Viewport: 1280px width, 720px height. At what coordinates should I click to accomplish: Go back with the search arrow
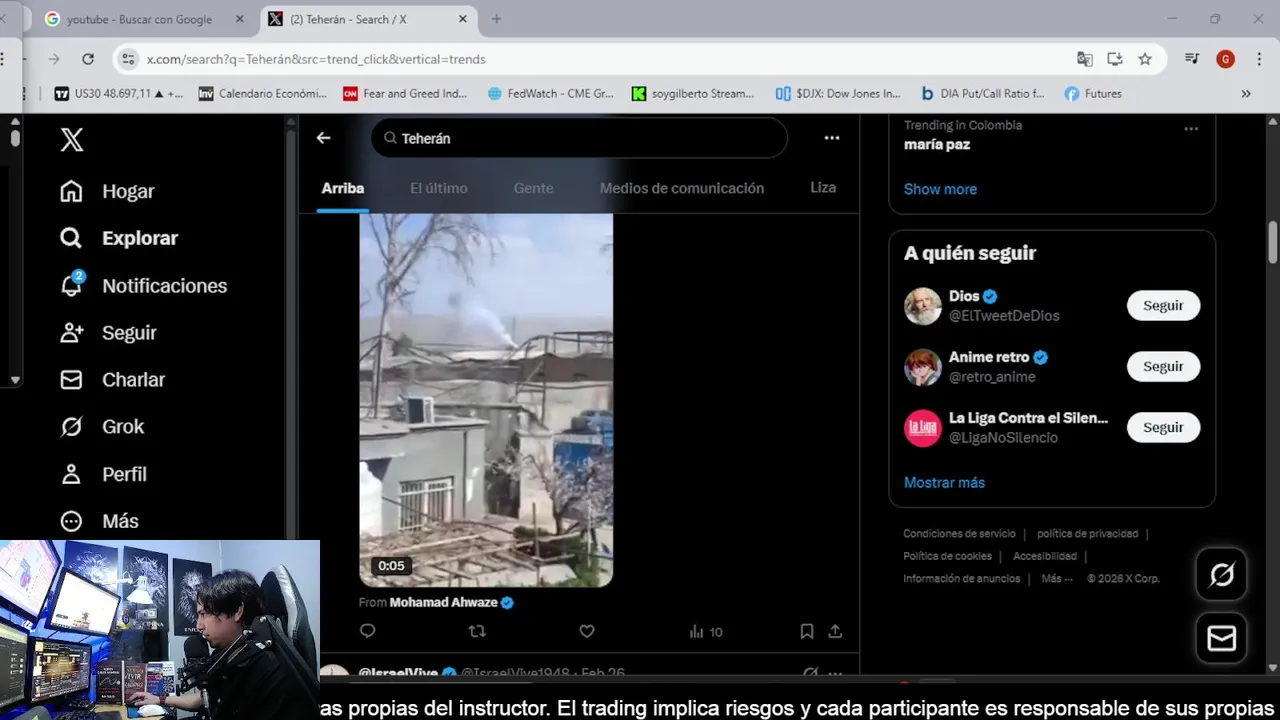pos(323,138)
